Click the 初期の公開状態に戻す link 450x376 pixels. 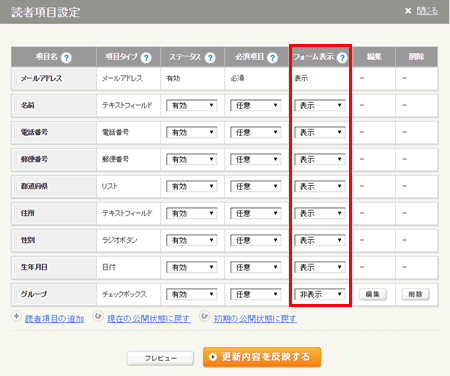click(x=255, y=319)
